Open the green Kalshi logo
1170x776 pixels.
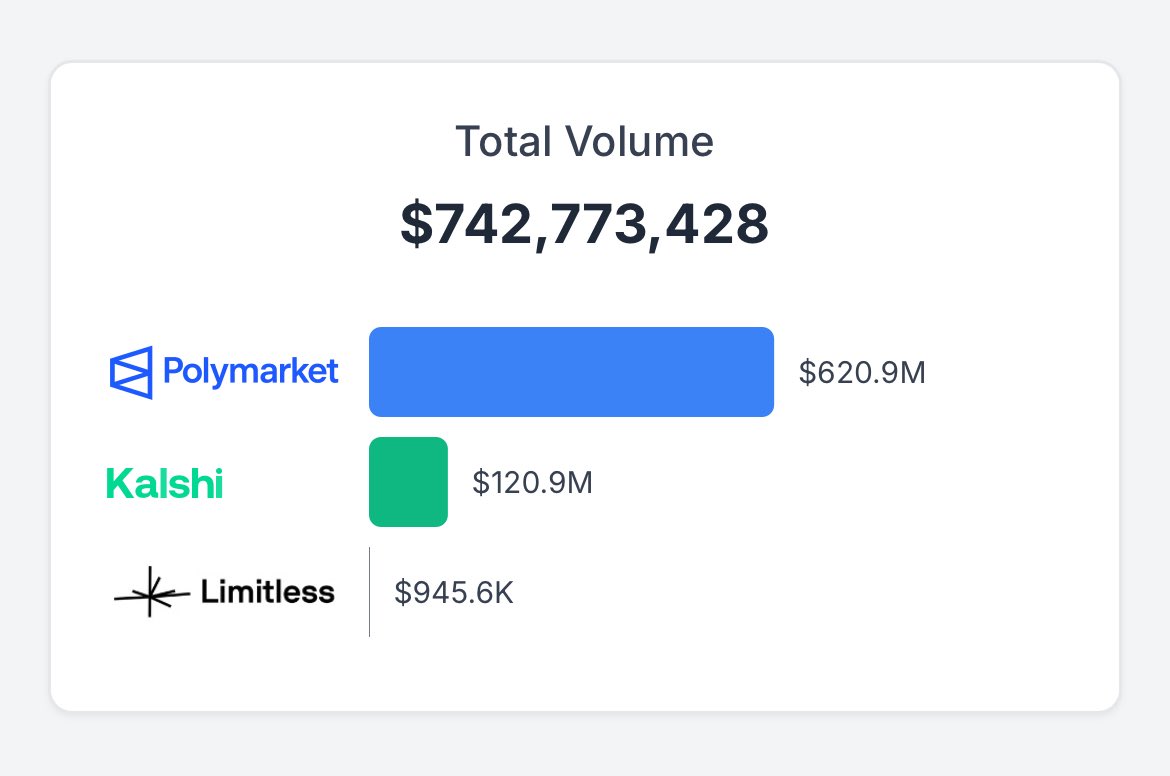(164, 484)
